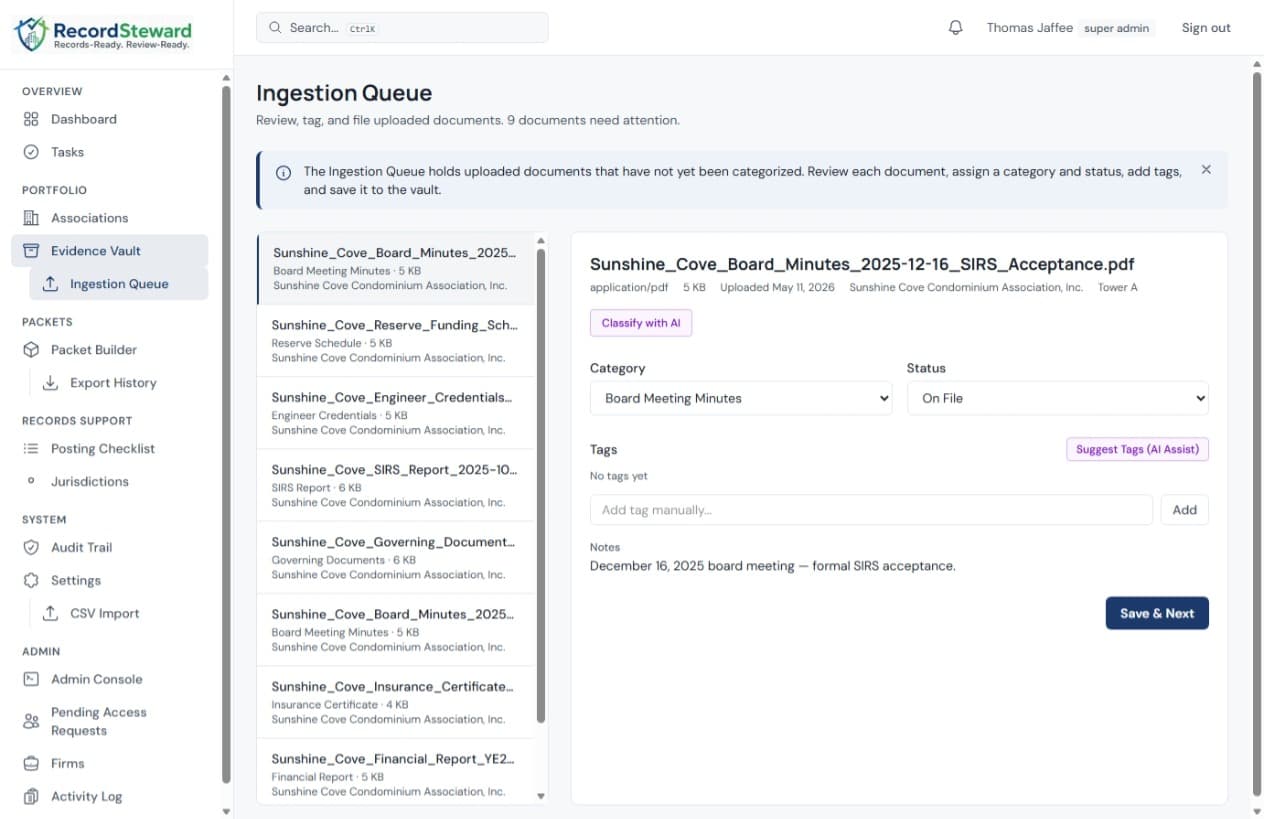Viewport: 1264px width, 819px height.
Task: Click the Activity Log clipboard icon
Action: (31, 796)
